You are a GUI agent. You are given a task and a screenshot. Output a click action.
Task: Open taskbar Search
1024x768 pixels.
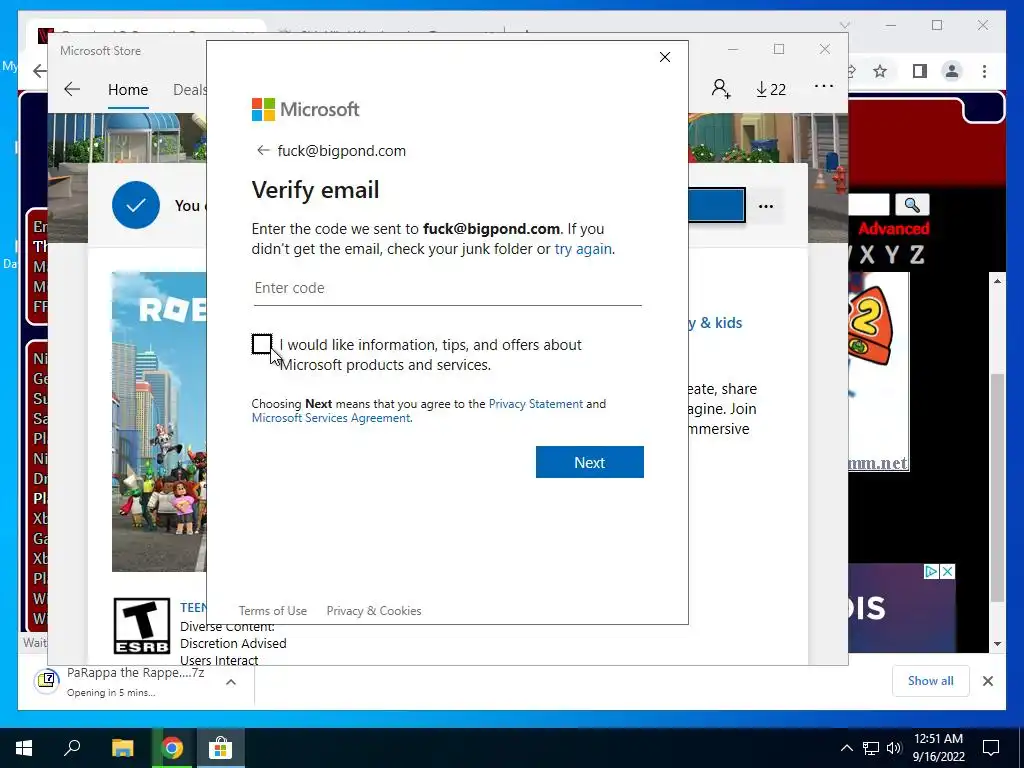(72, 748)
